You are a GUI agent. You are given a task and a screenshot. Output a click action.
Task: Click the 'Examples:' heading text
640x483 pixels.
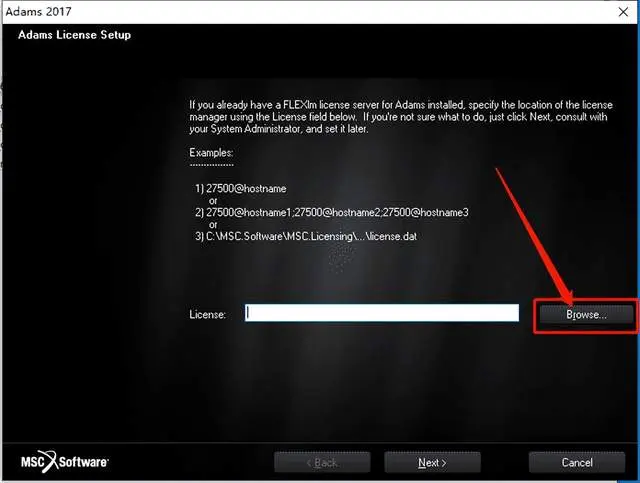(x=211, y=153)
